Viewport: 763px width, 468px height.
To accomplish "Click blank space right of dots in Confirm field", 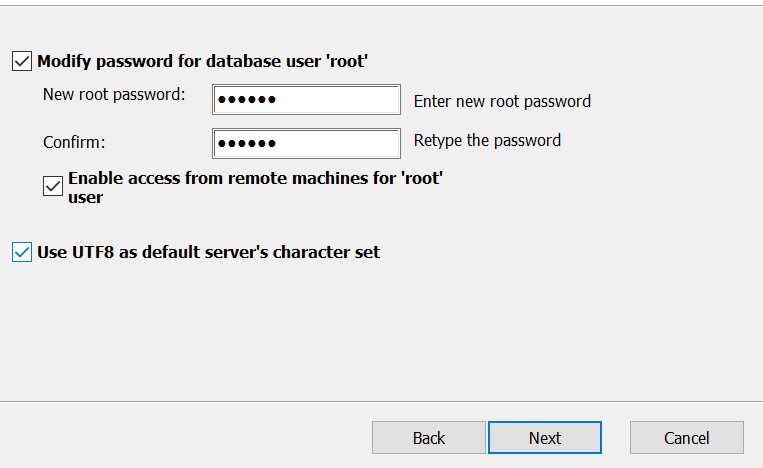I will 338,144.
